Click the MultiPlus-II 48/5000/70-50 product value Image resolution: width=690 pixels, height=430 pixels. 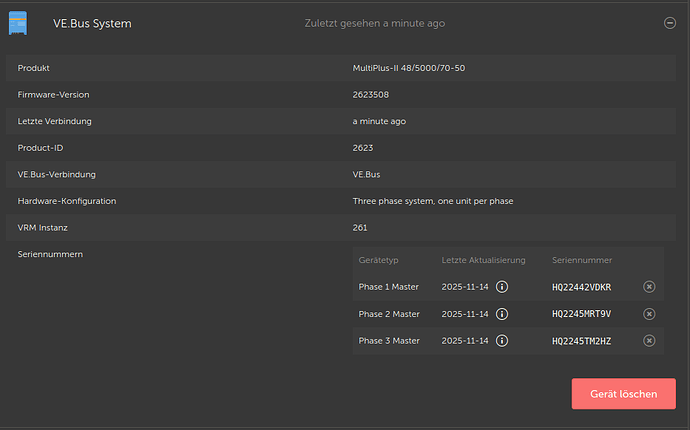click(408, 68)
